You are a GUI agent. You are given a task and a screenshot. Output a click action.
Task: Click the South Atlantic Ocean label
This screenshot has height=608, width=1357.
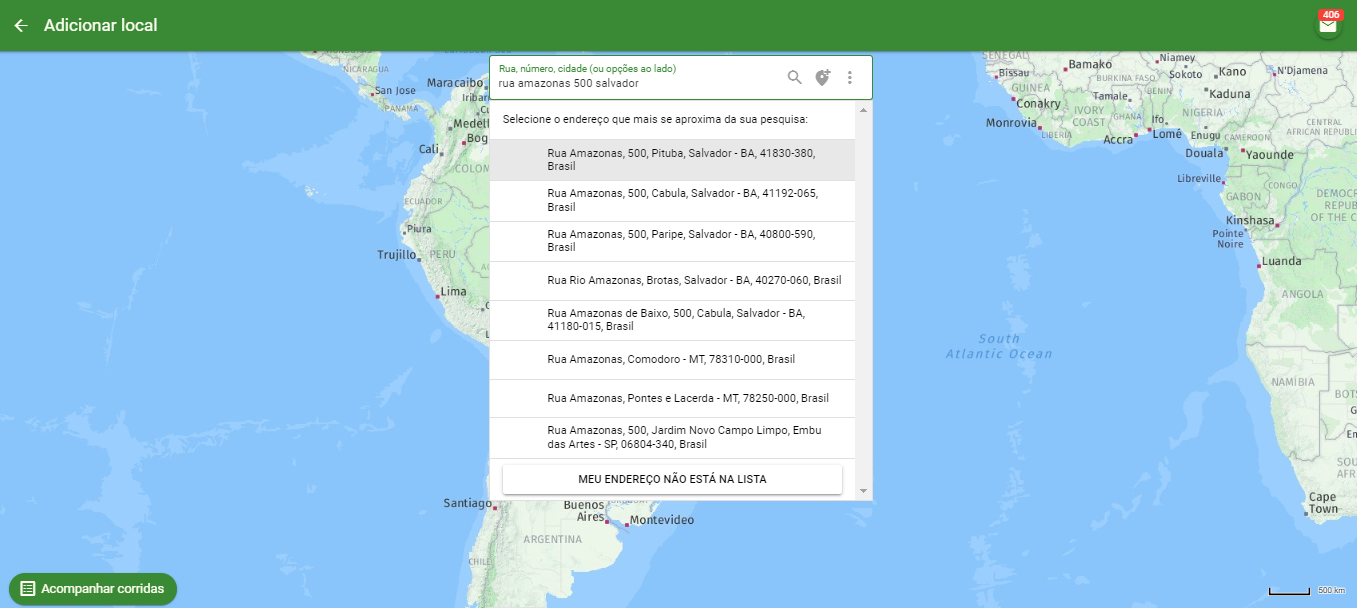[999, 346]
